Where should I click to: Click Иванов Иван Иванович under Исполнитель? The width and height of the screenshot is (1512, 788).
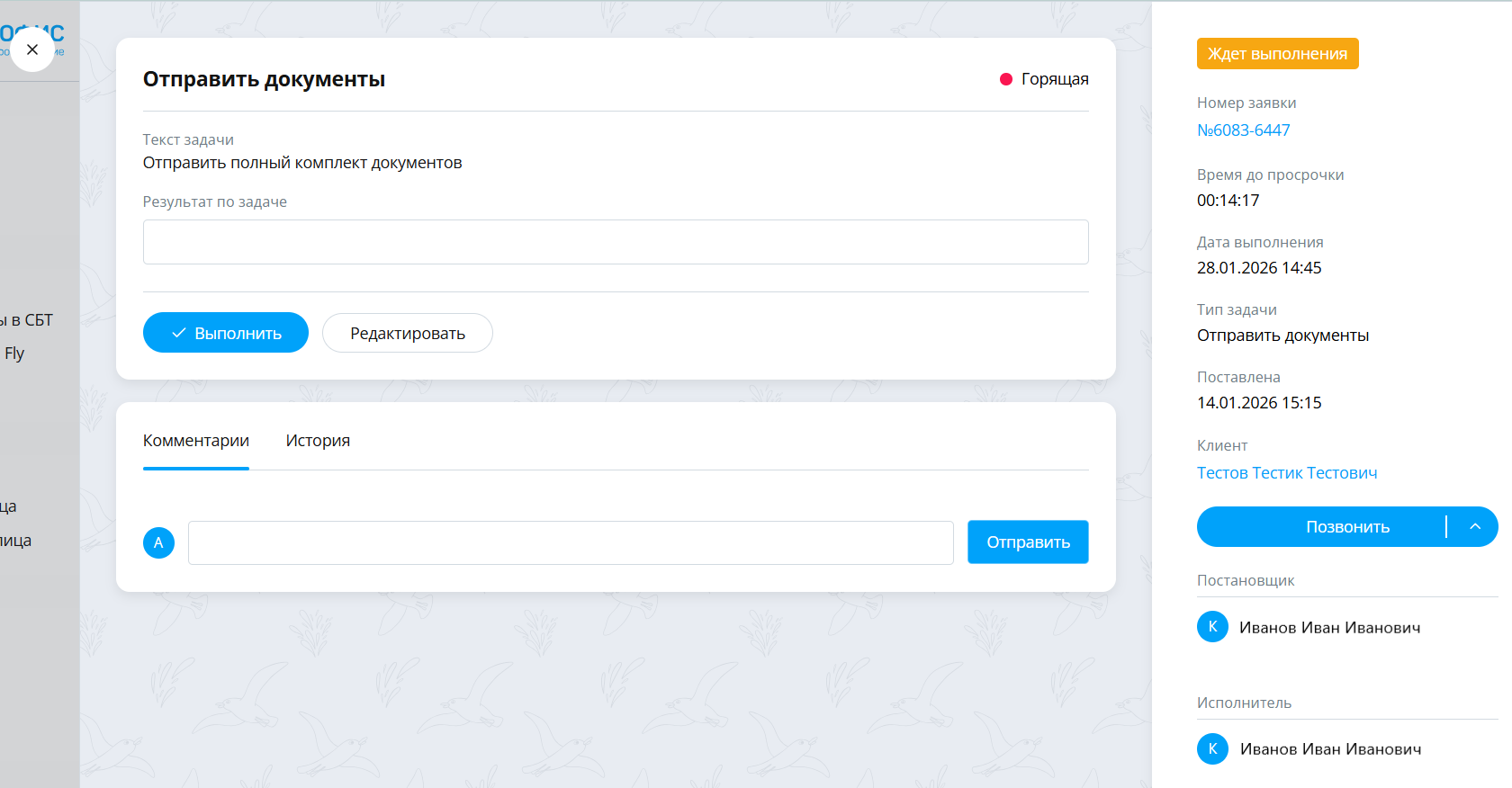(x=1330, y=749)
